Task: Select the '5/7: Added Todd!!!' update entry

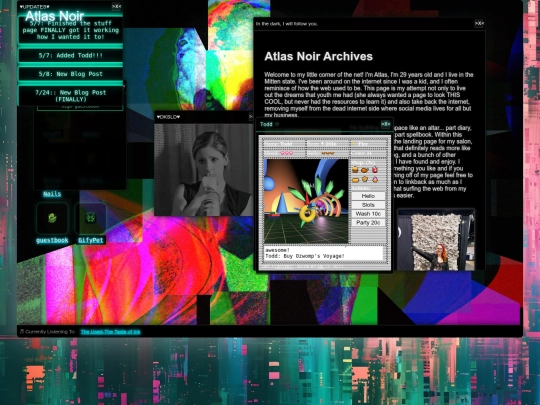Action: (71, 55)
